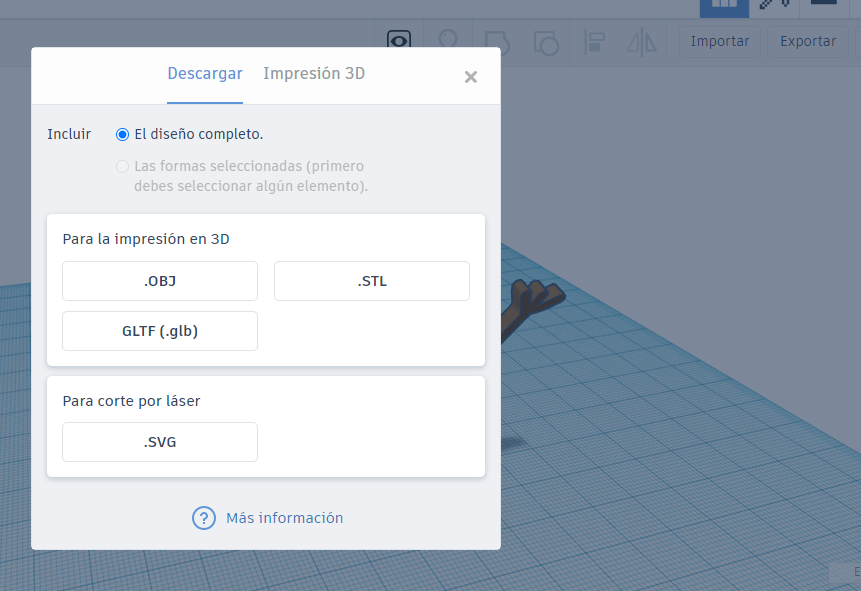This screenshot has height=591, width=861.
Task: Open the pickaxe blocks view icon
Action: click(775, 5)
